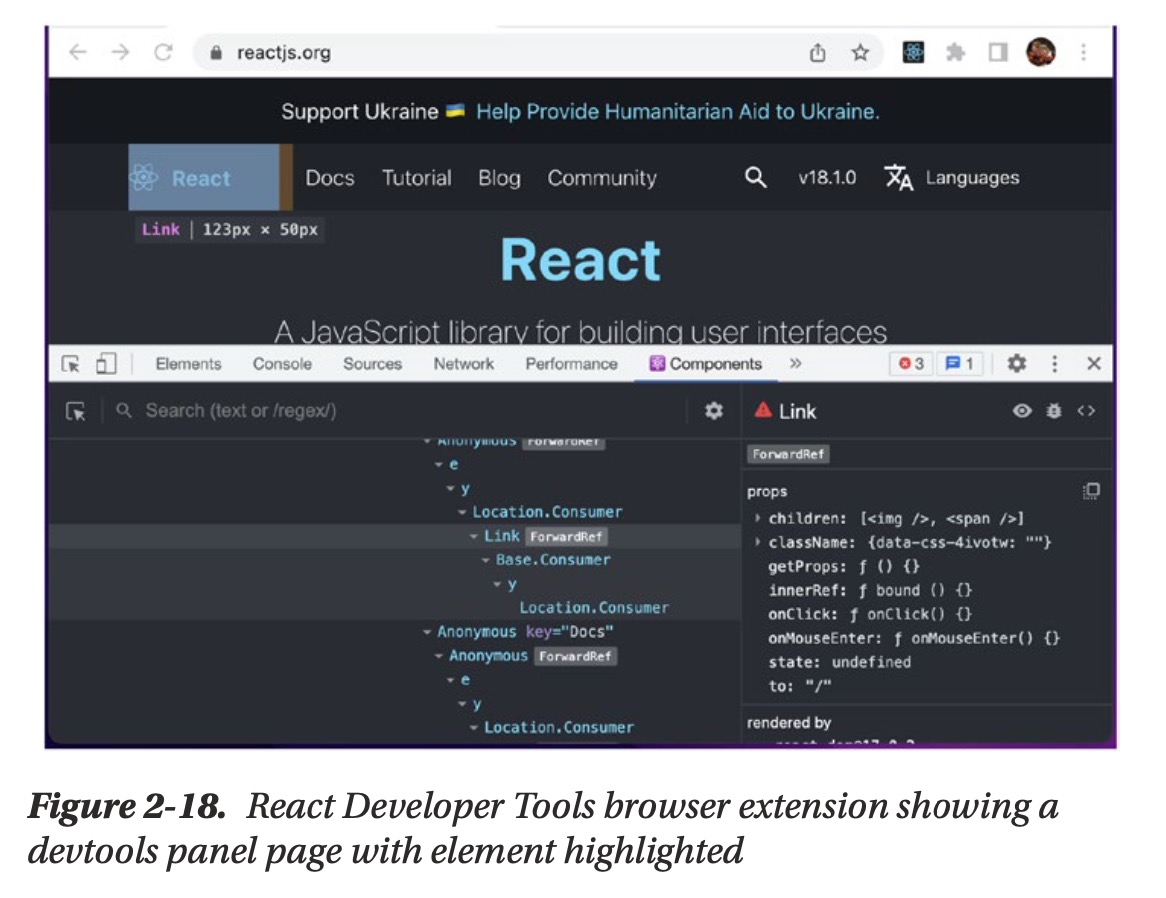Open the Network tab
The width and height of the screenshot is (1166, 898).
[x=463, y=364]
